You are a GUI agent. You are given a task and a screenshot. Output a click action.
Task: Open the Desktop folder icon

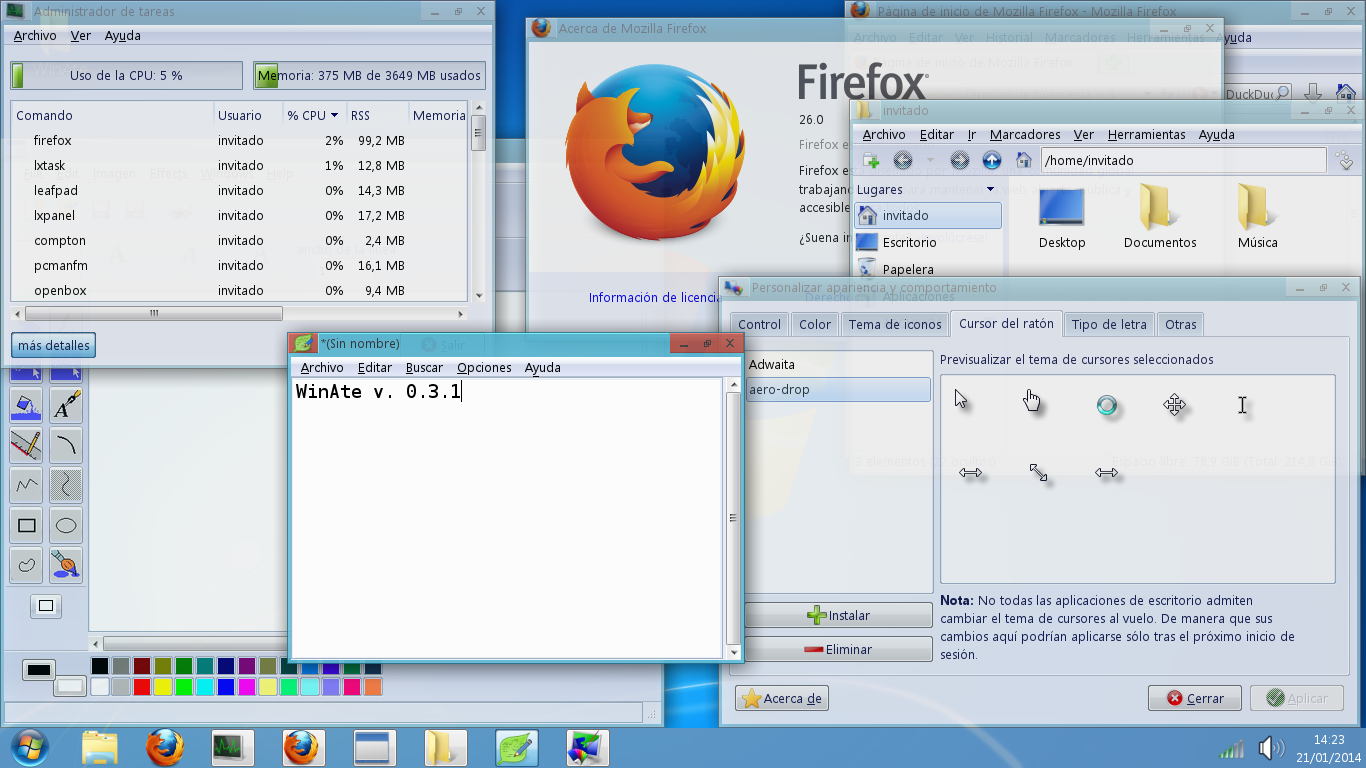point(1062,216)
